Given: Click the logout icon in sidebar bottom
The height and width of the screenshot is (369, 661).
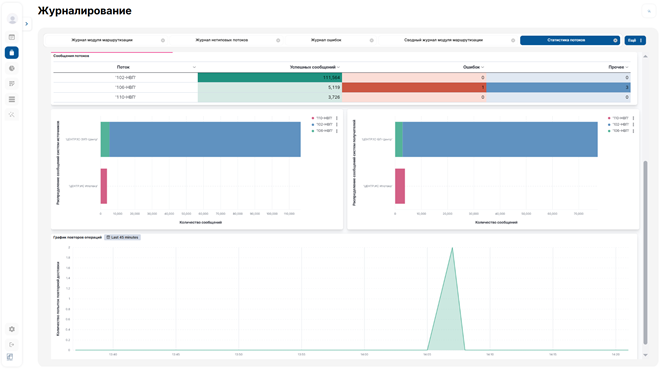Looking at the screenshot, I should [x=12, y=345].
